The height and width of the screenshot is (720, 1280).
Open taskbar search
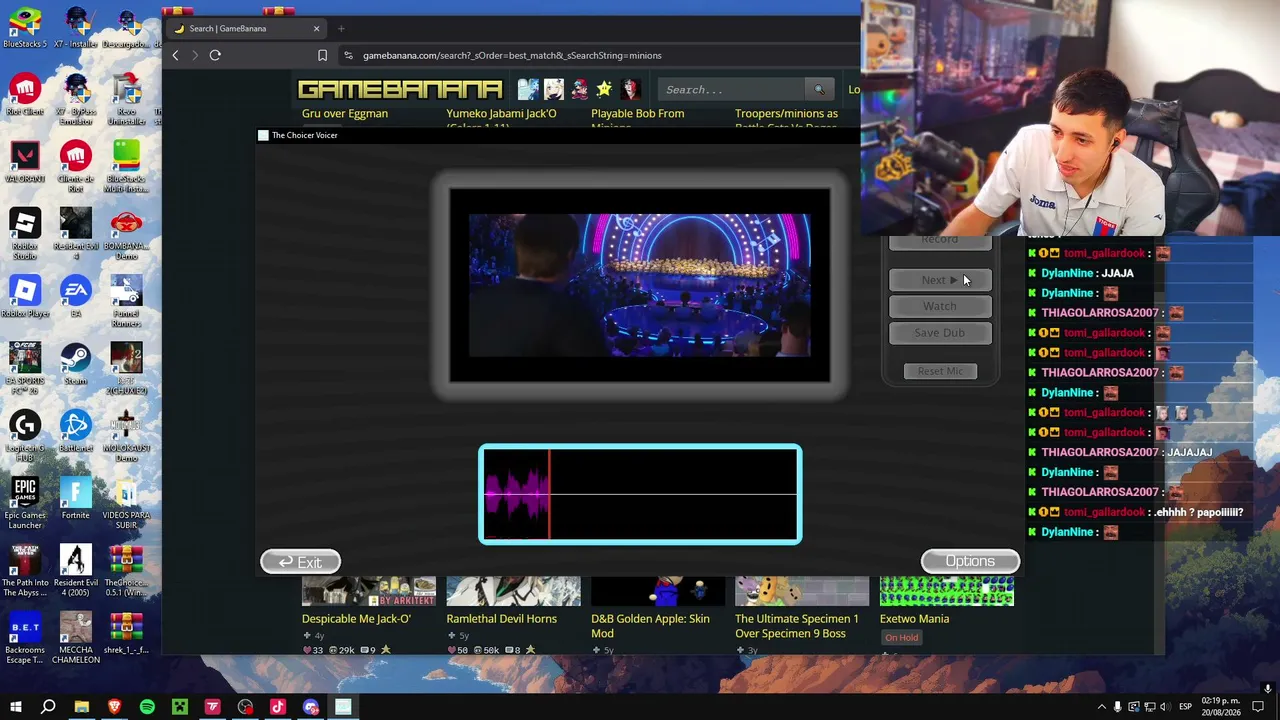point(48,707)
